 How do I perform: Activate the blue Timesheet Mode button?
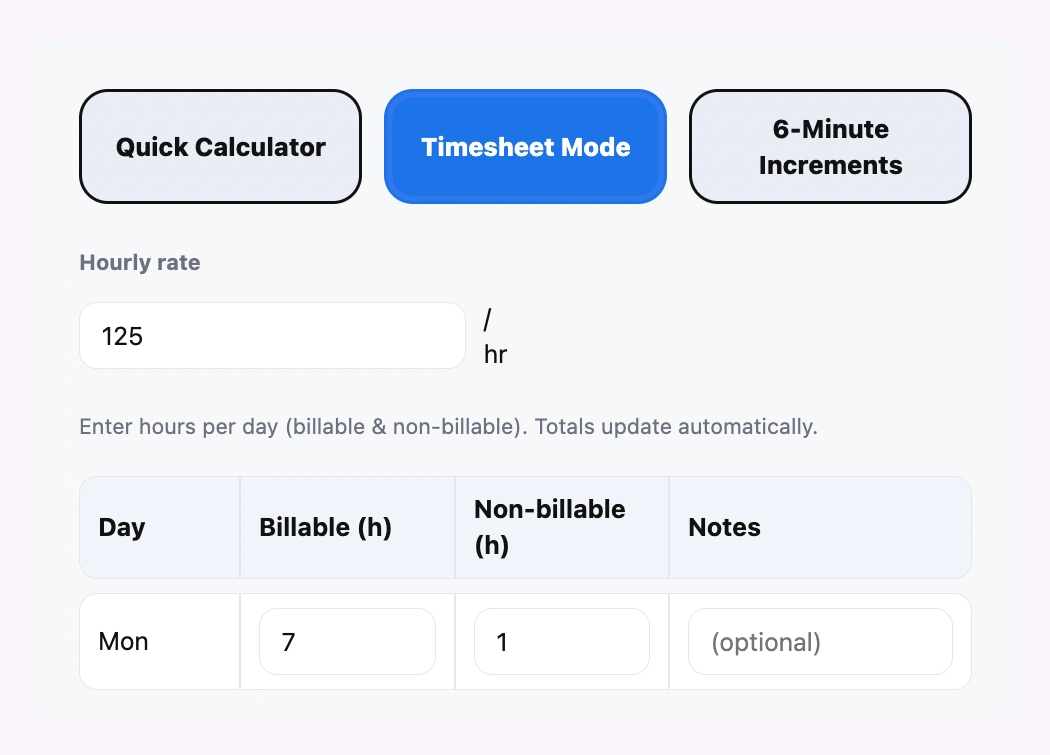[x=525, y=146]
